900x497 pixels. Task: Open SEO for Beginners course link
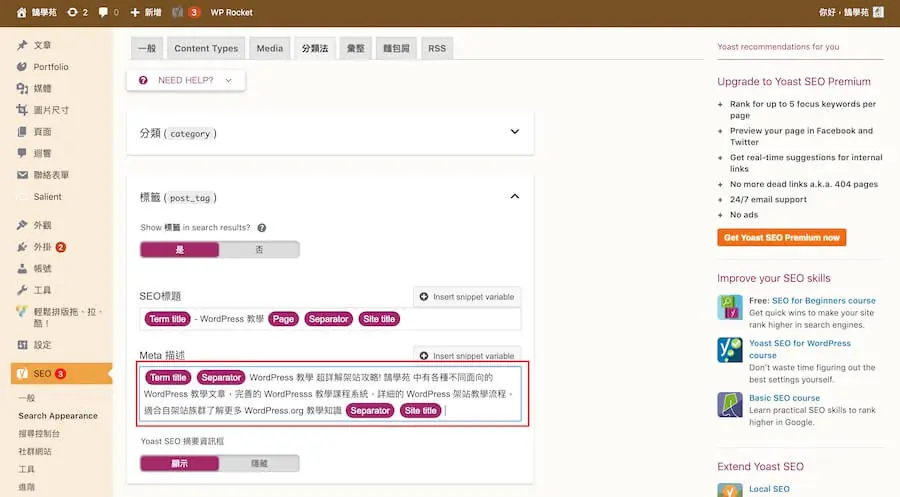tap(824, 300)
